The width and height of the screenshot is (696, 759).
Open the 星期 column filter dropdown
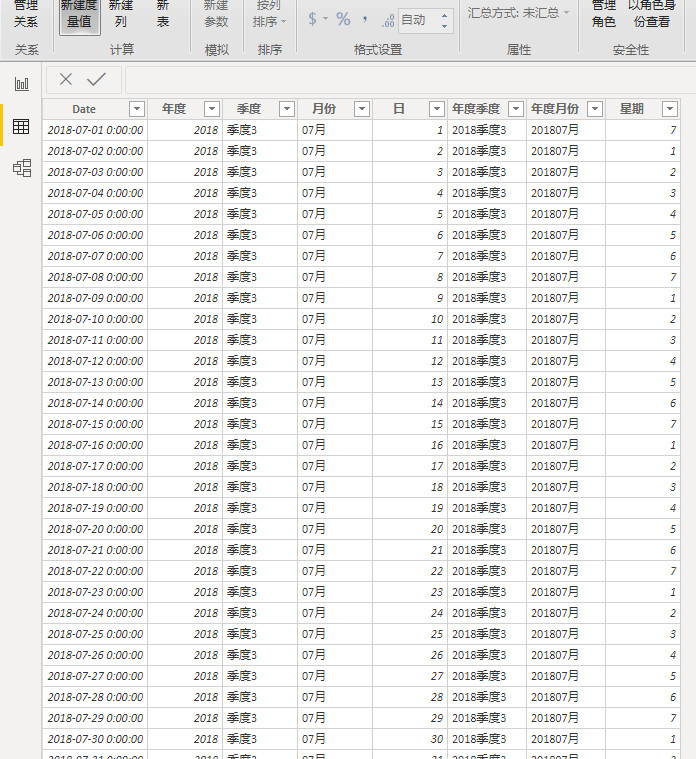[670, 109]
